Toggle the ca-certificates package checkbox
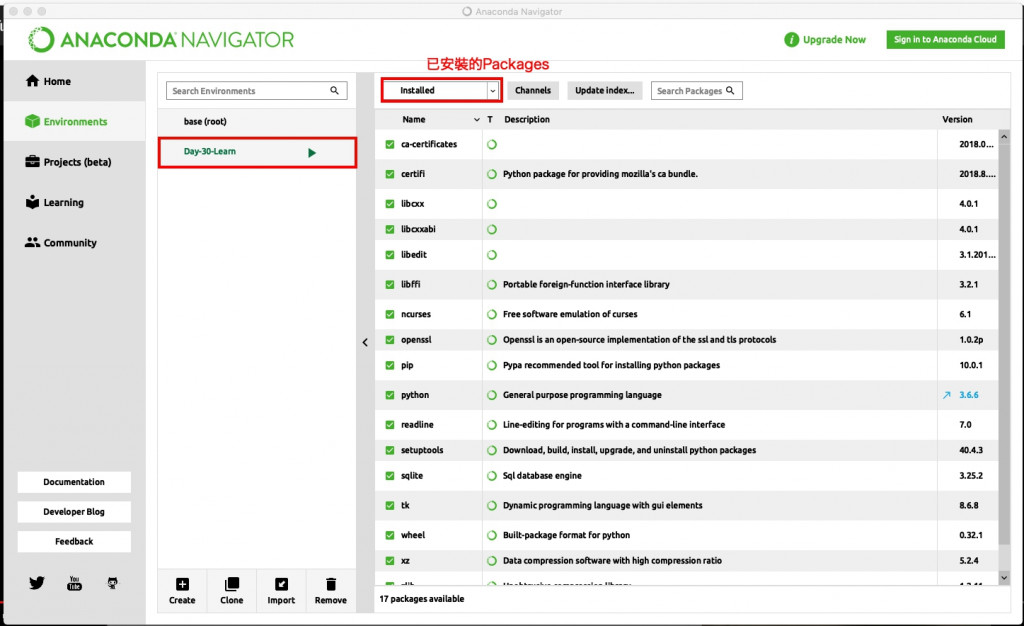The height and width of the screenshot is (626, 1024). coord(390,144)
